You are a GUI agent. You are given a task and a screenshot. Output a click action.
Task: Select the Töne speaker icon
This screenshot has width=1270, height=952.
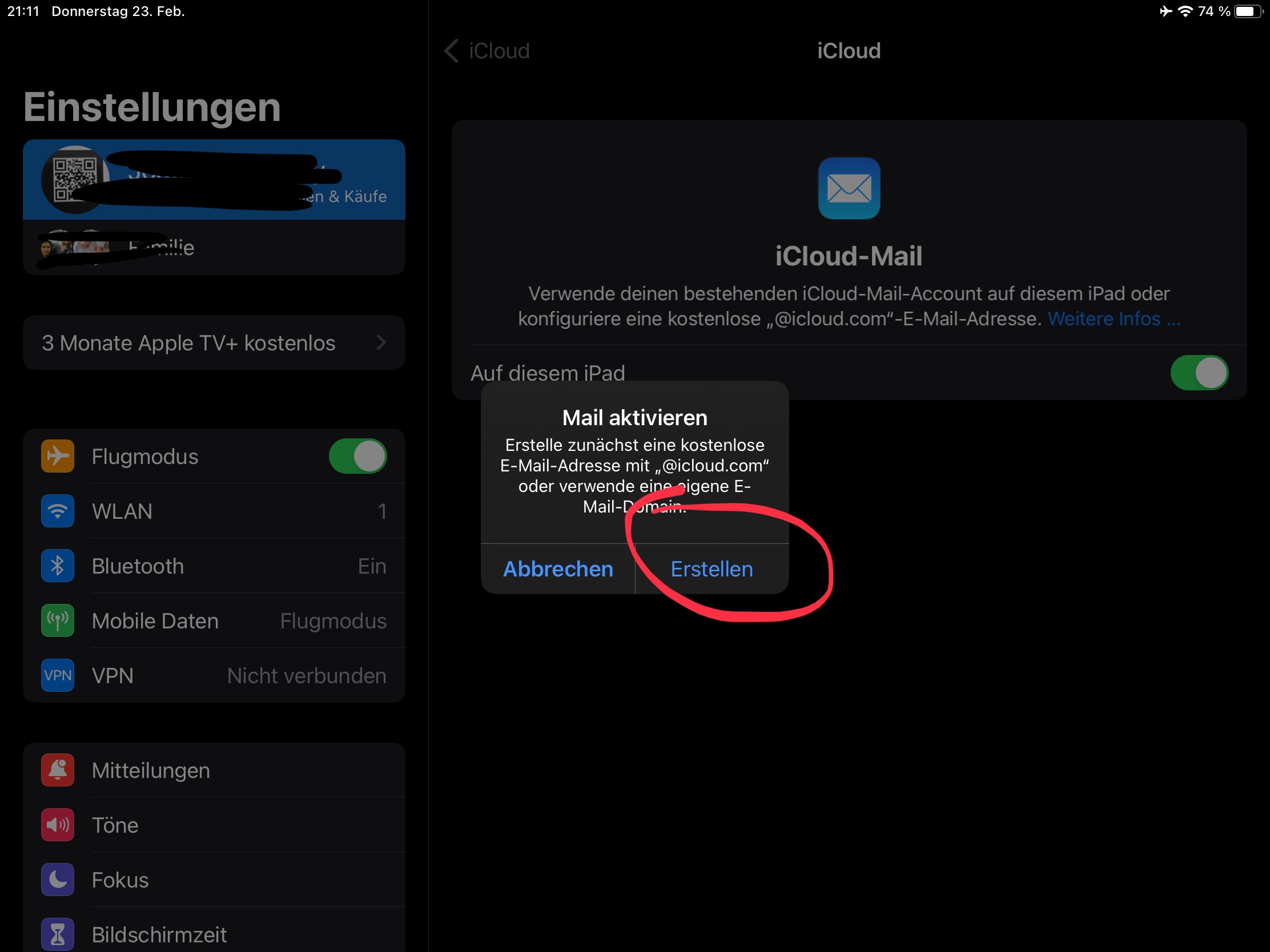[x=58, y=825]
